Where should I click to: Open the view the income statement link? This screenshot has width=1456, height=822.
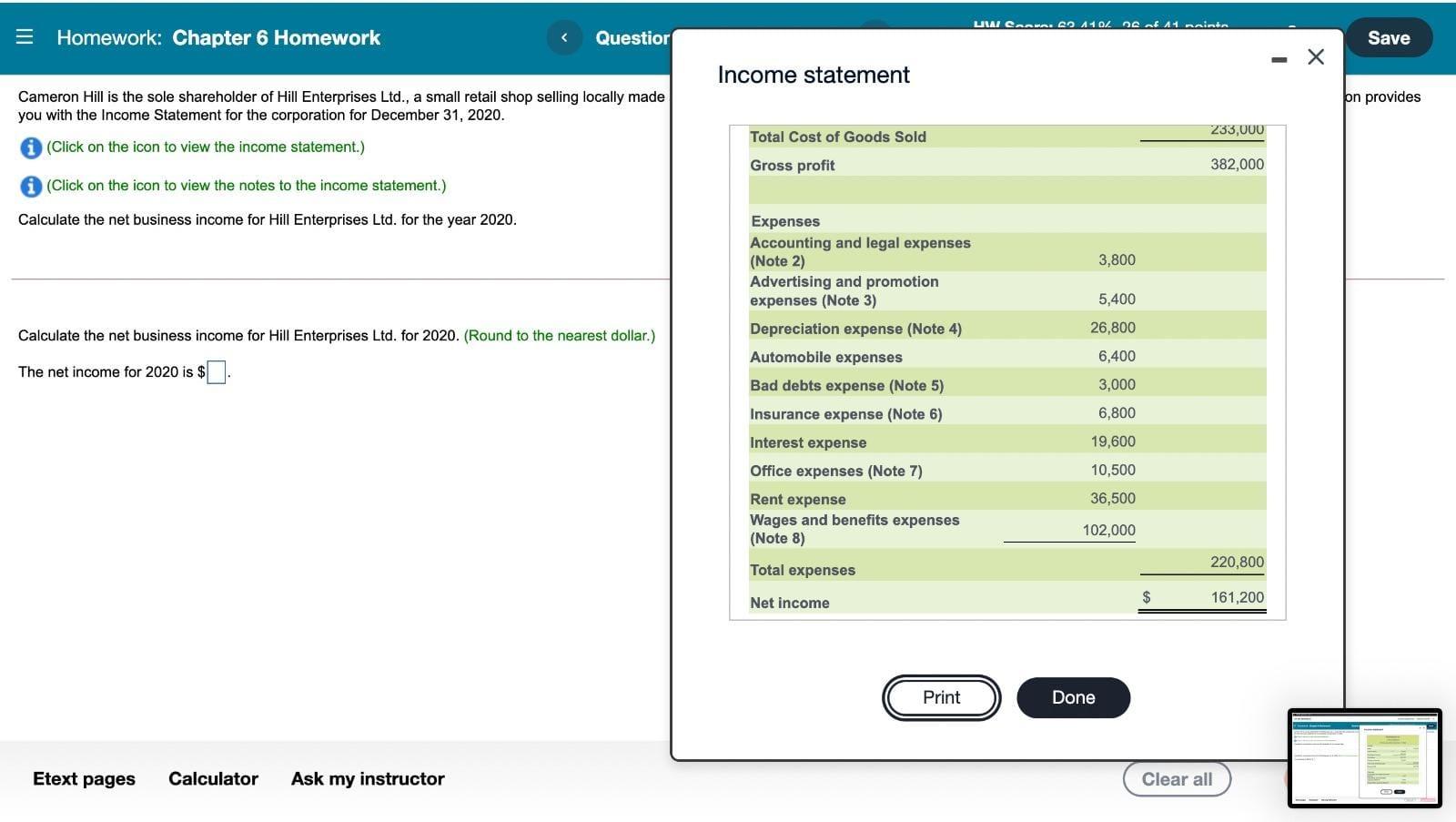click(x=206, y=147)
